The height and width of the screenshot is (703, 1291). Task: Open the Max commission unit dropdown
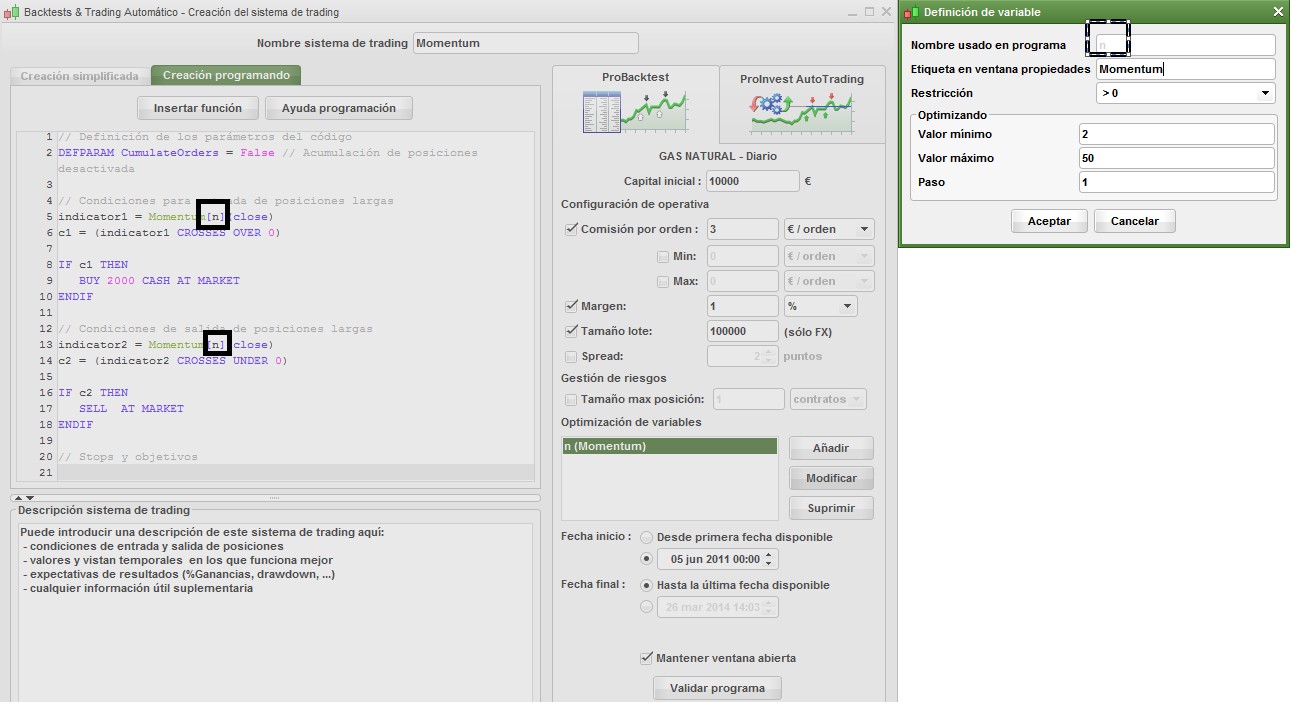click(x=829, y=281)
